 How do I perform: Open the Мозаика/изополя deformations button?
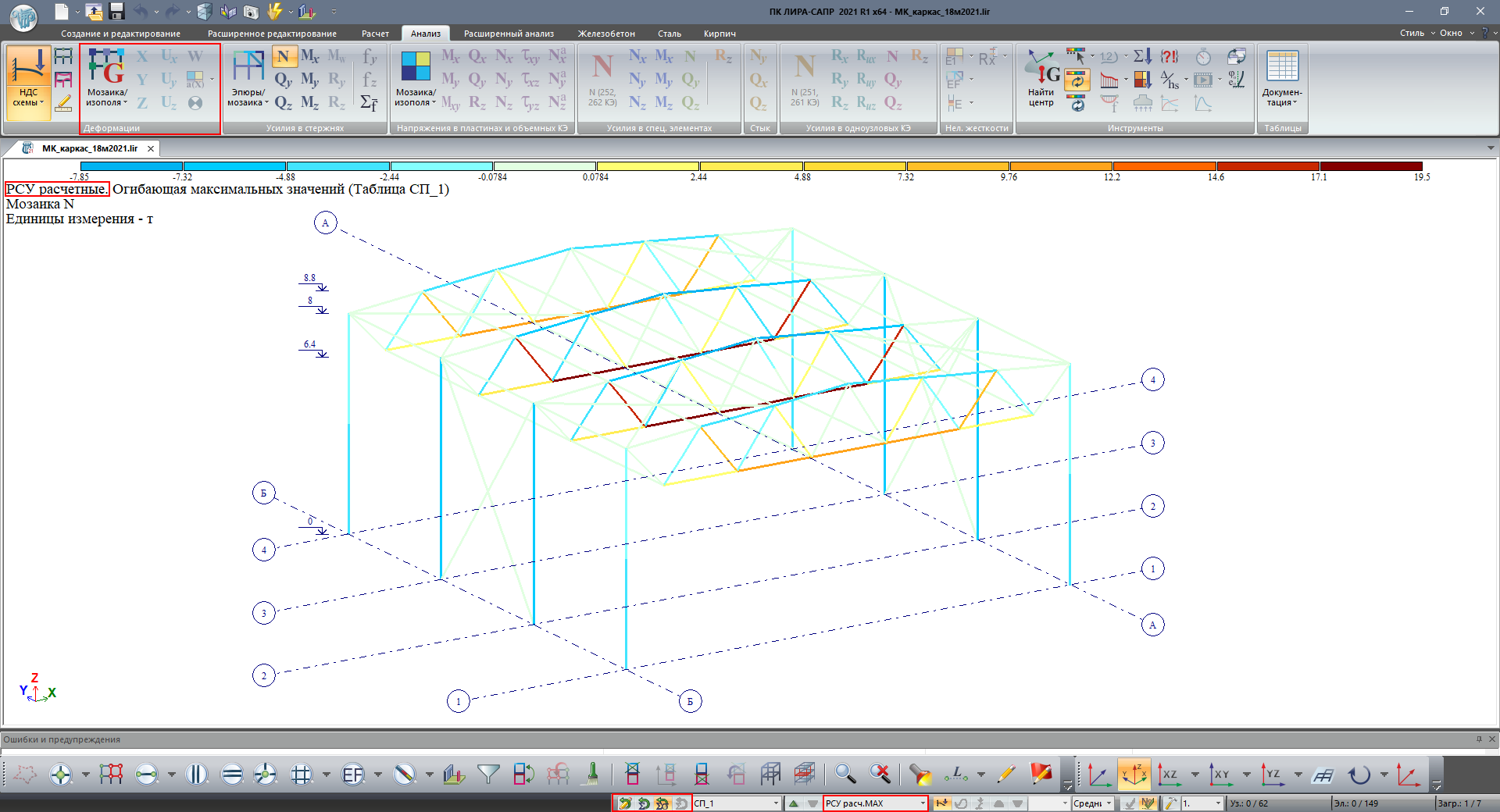click(106, 78)
